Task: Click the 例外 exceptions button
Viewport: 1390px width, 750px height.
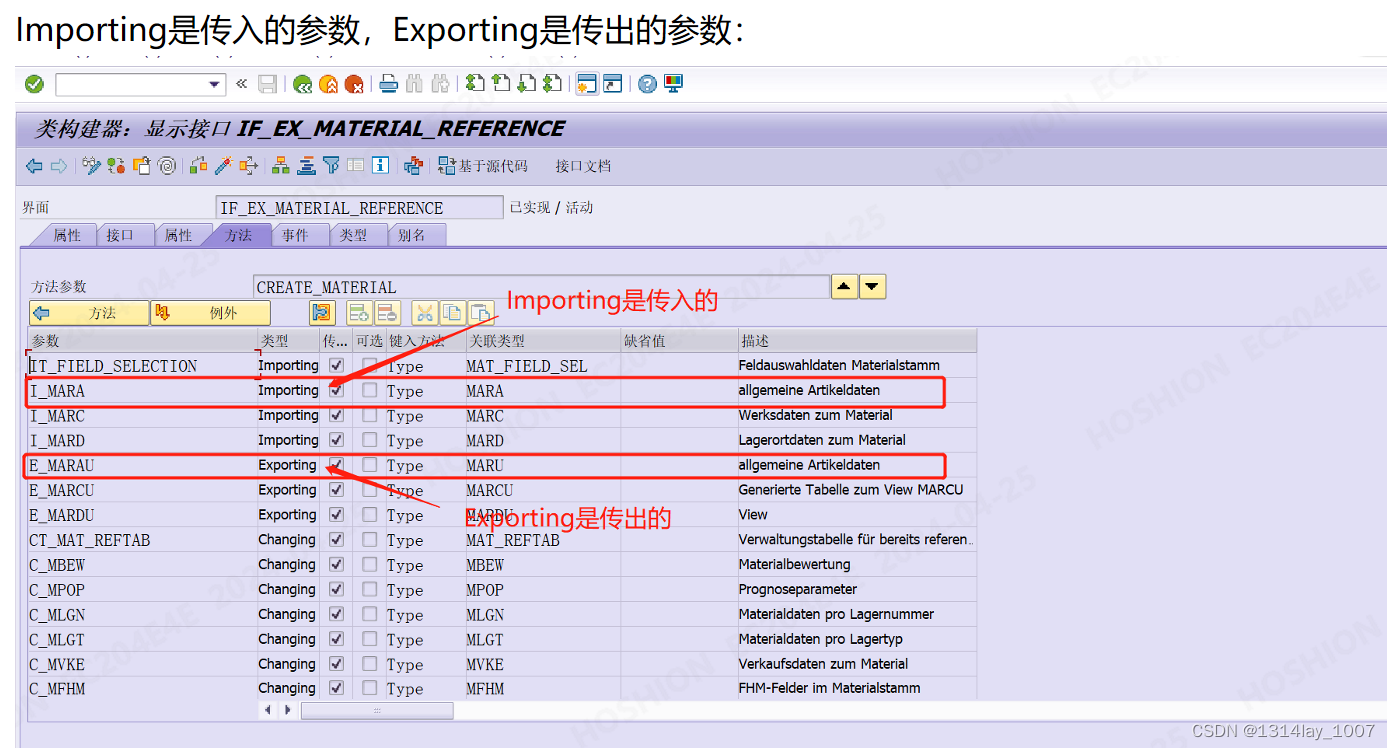Action: [210, 313]
